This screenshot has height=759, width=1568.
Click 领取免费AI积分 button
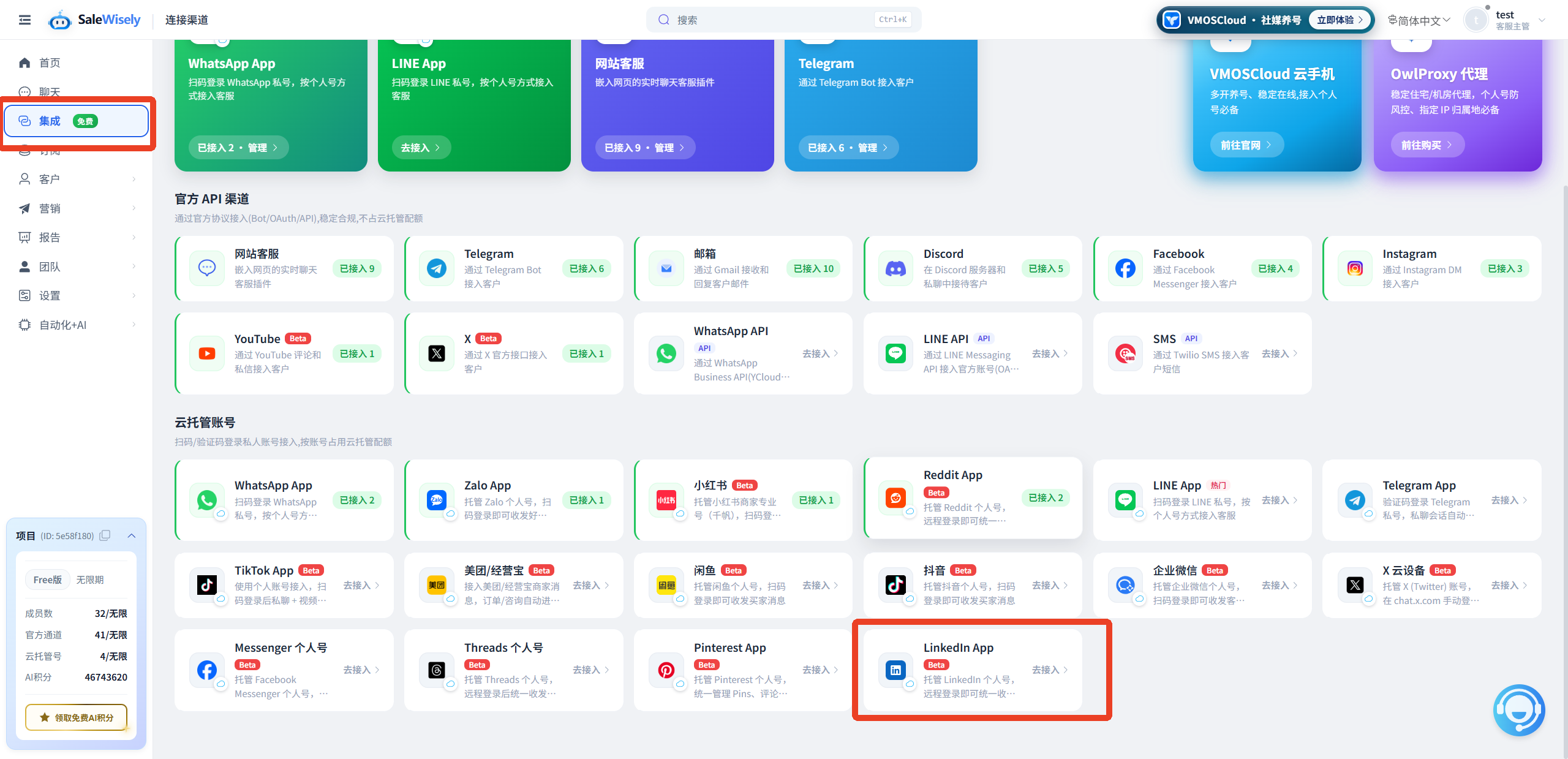click(x=77, y=717)
